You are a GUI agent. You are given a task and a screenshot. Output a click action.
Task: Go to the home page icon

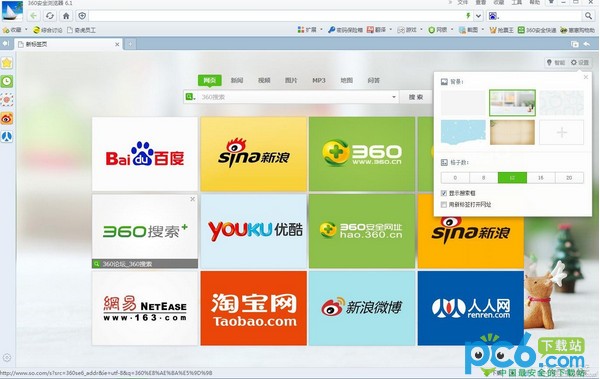click(66, 16)
